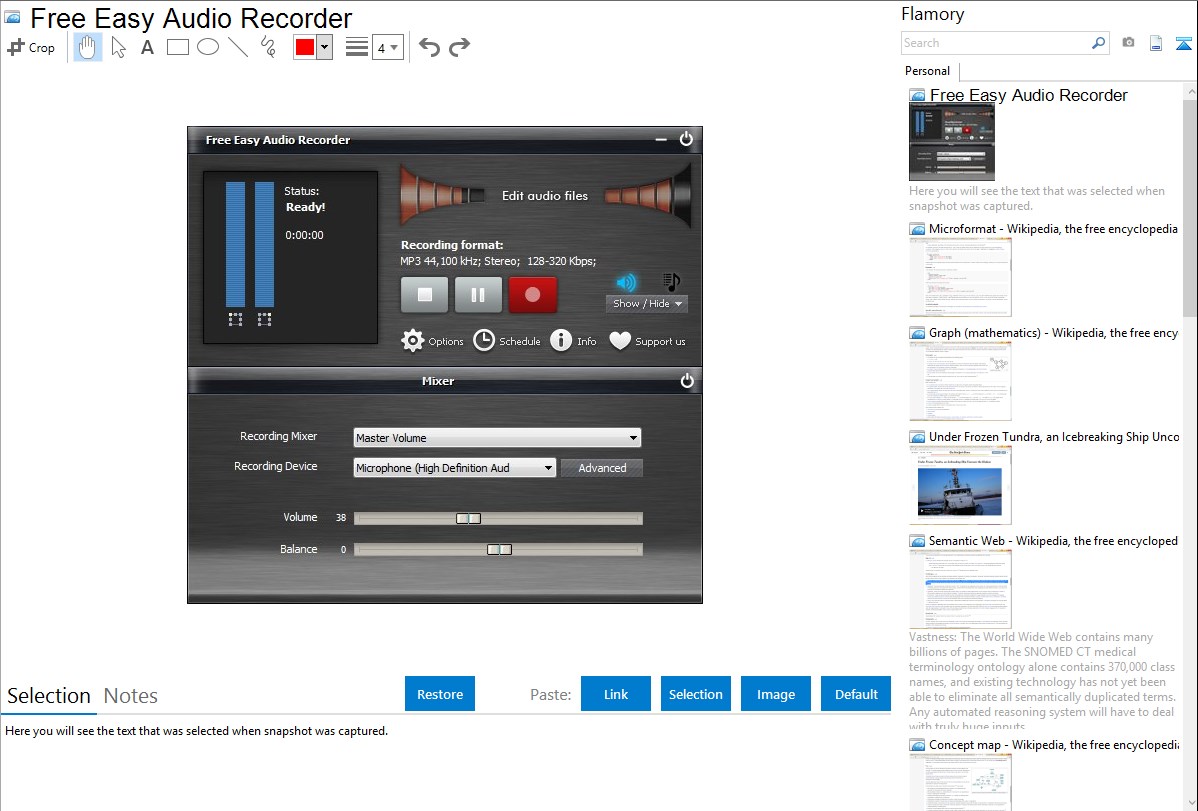Paste as Link
1198x811 pixels.
tap(616, 694)
